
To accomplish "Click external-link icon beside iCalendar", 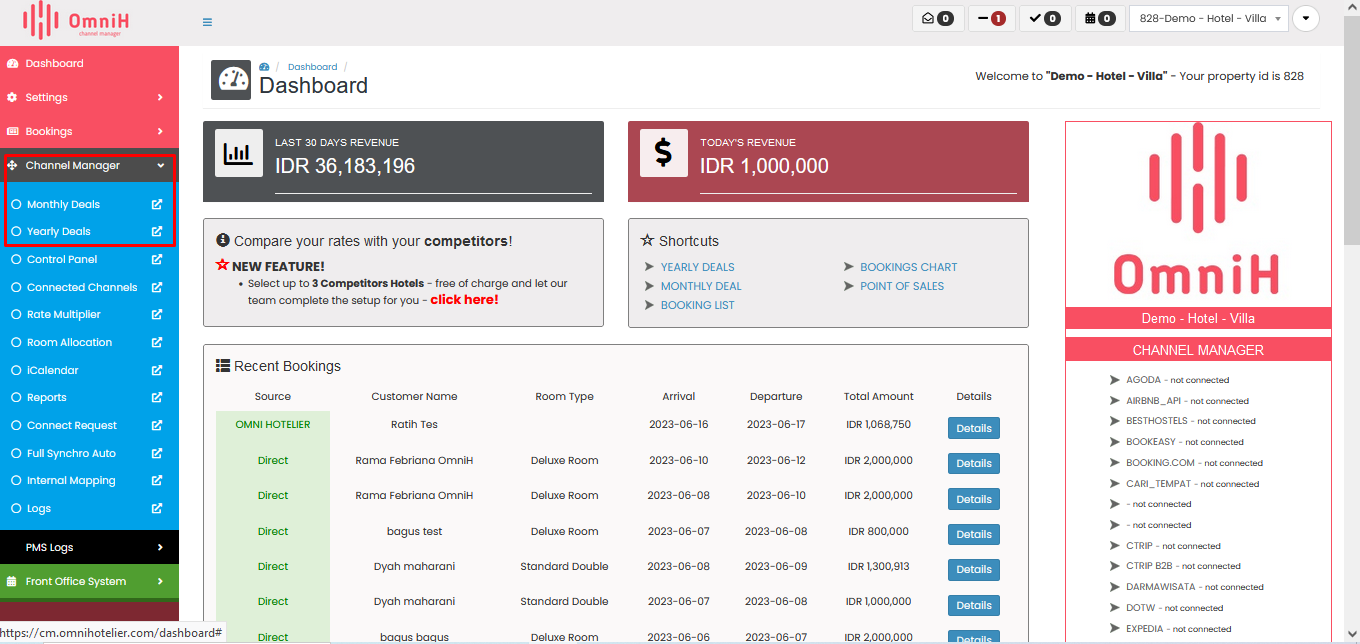I will point(157,370).
